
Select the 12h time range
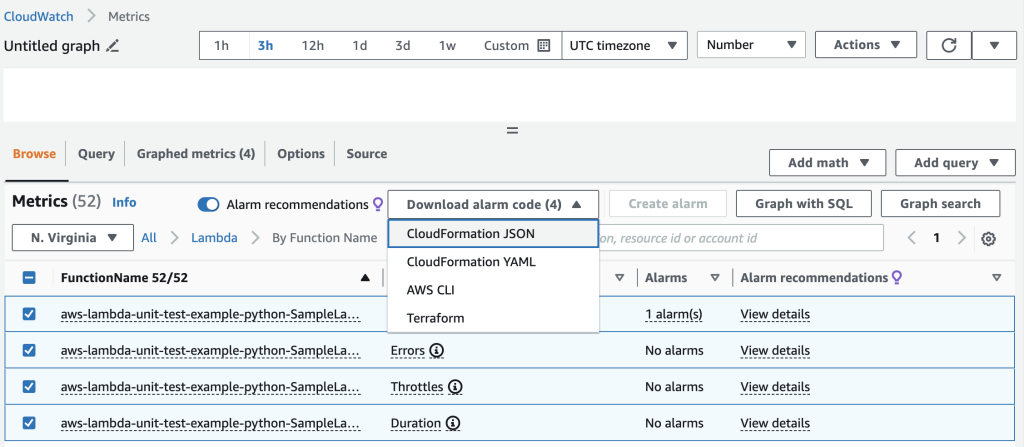pos(312,46)
